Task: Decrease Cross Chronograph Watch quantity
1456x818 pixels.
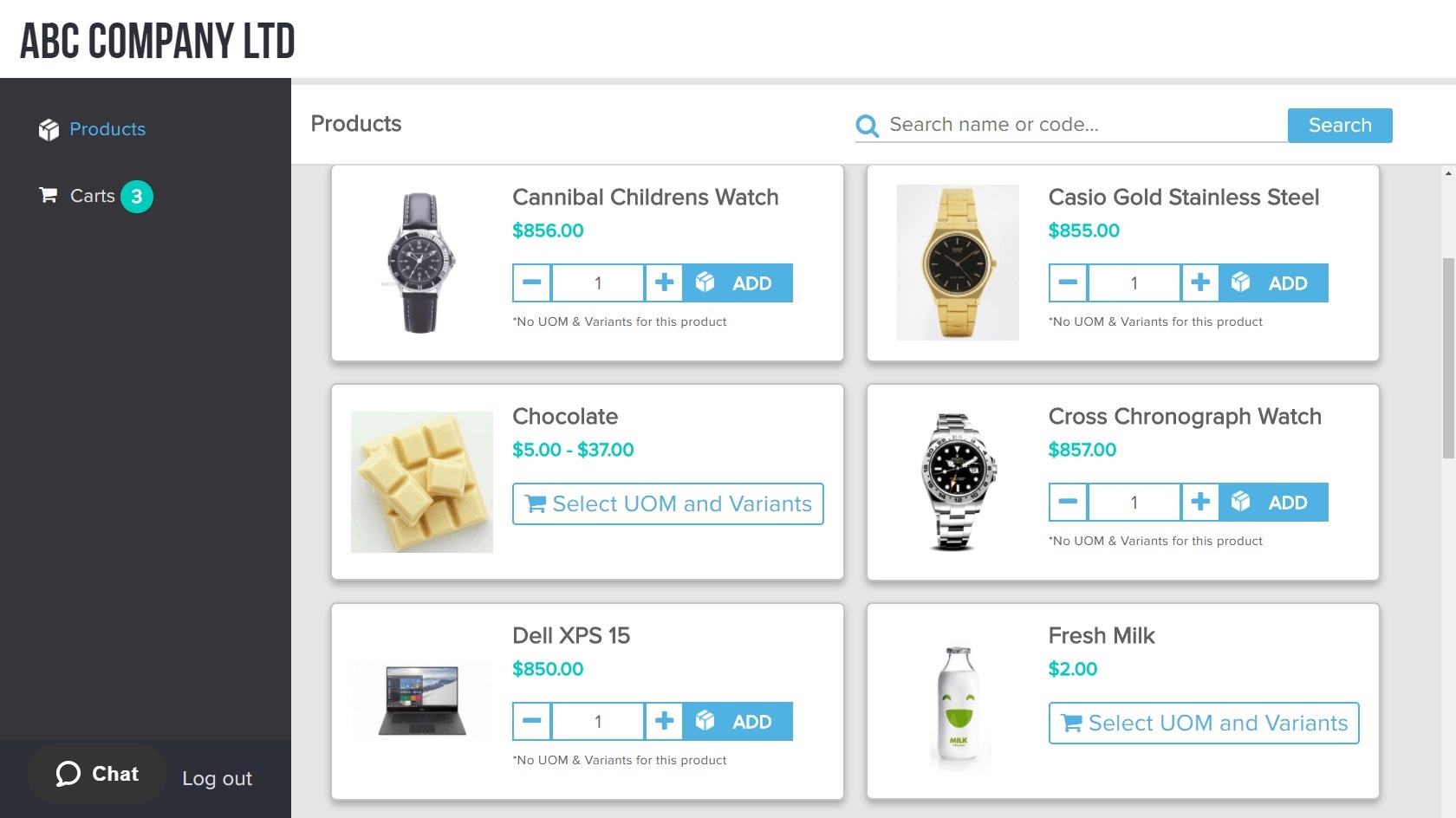Action: click(1068, 502)
